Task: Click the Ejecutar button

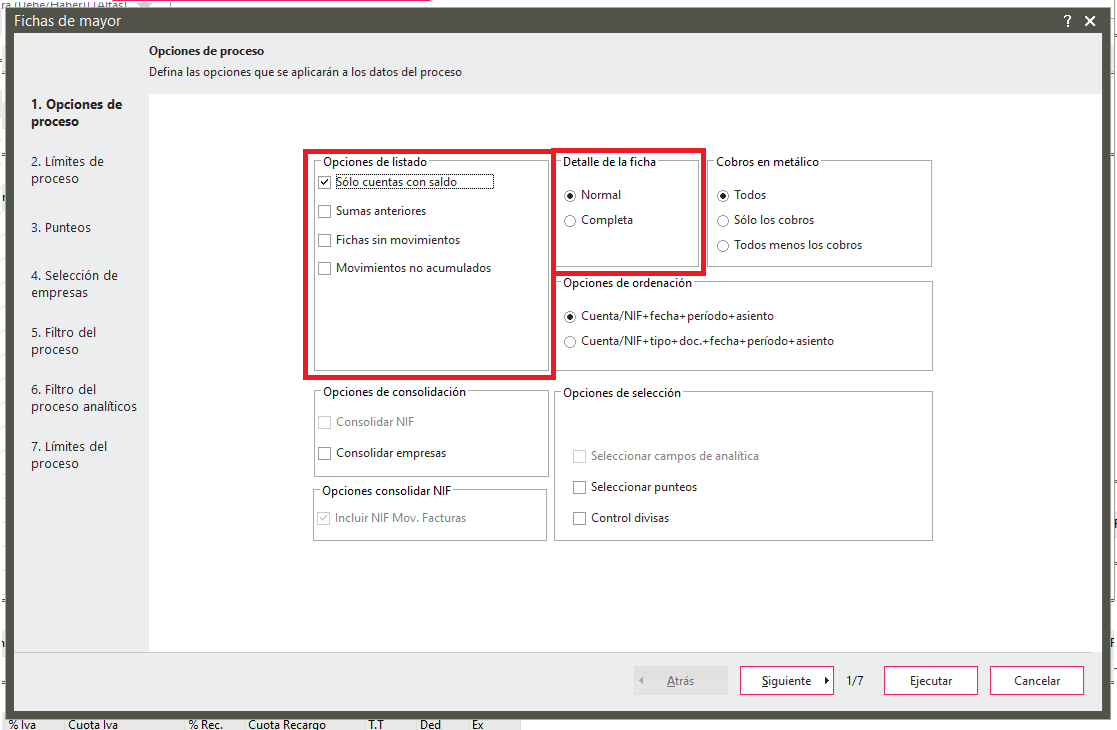Action: pyautogui.click(x=930, y=681)
